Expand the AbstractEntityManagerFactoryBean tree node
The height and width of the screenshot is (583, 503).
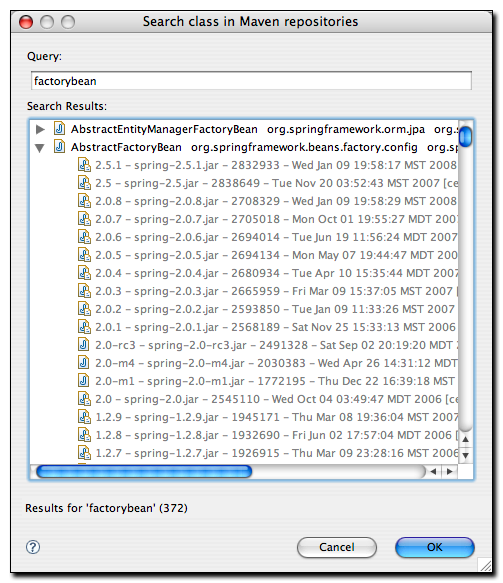click(40, 129)
